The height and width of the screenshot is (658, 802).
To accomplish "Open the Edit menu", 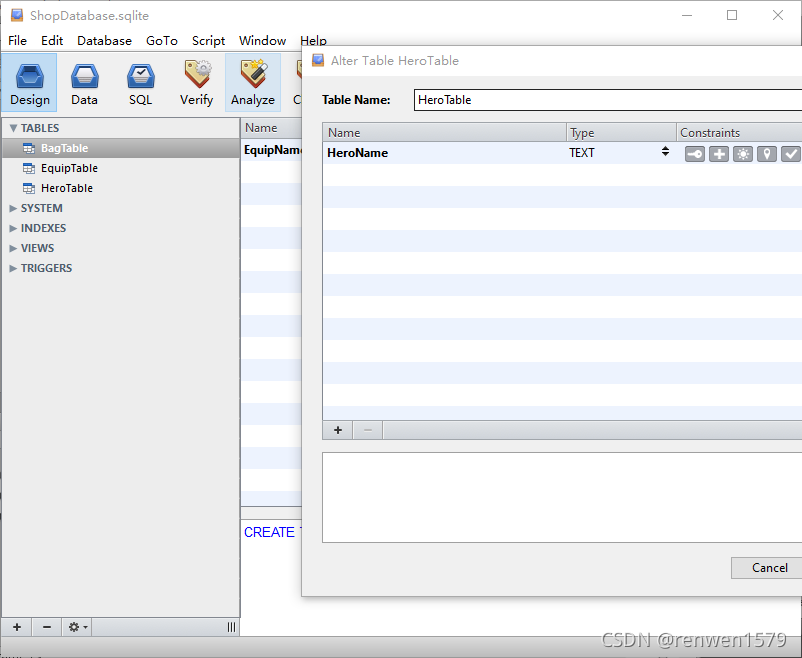I will [52, 40].
